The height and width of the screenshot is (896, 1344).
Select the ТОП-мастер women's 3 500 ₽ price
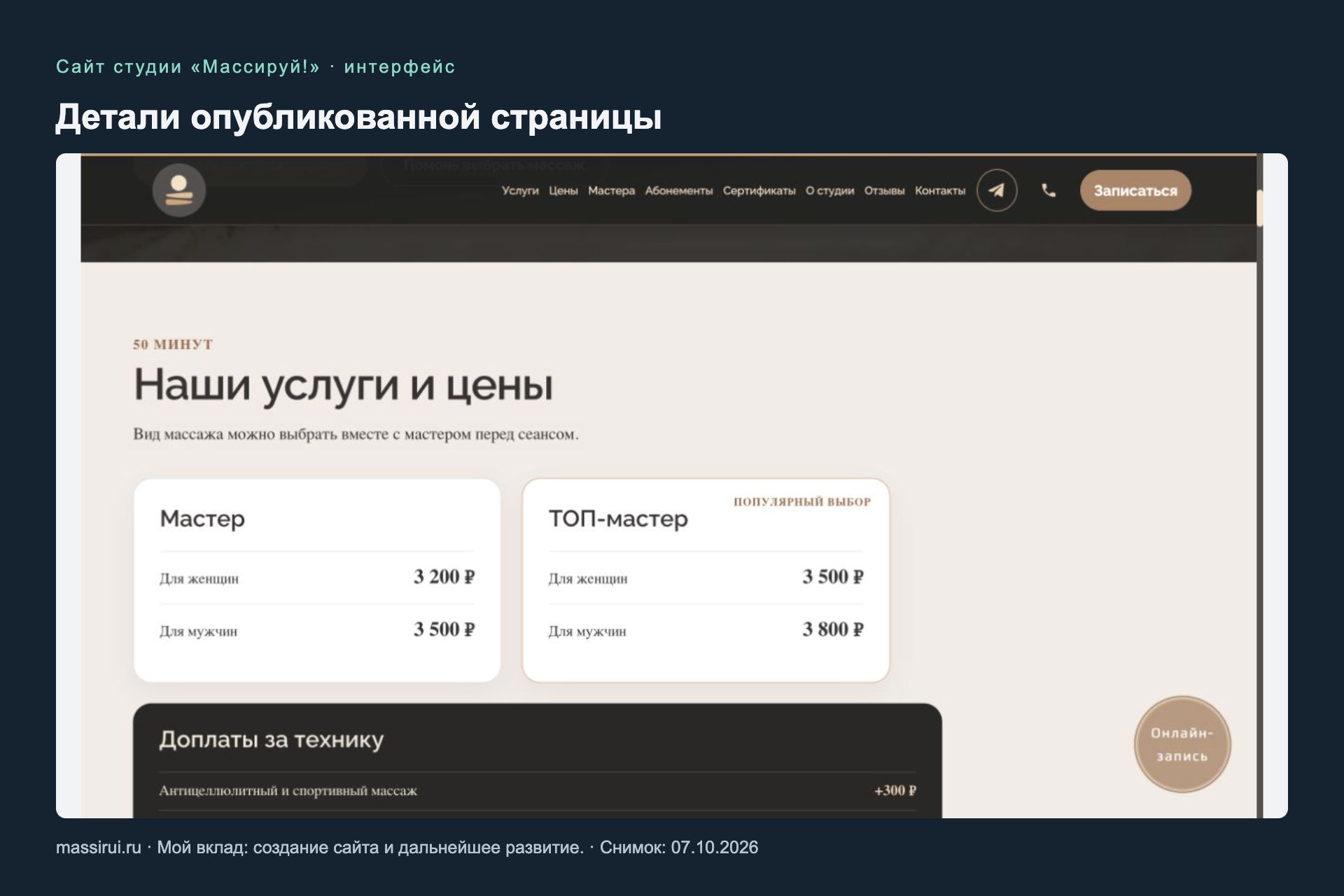point(833,577)
